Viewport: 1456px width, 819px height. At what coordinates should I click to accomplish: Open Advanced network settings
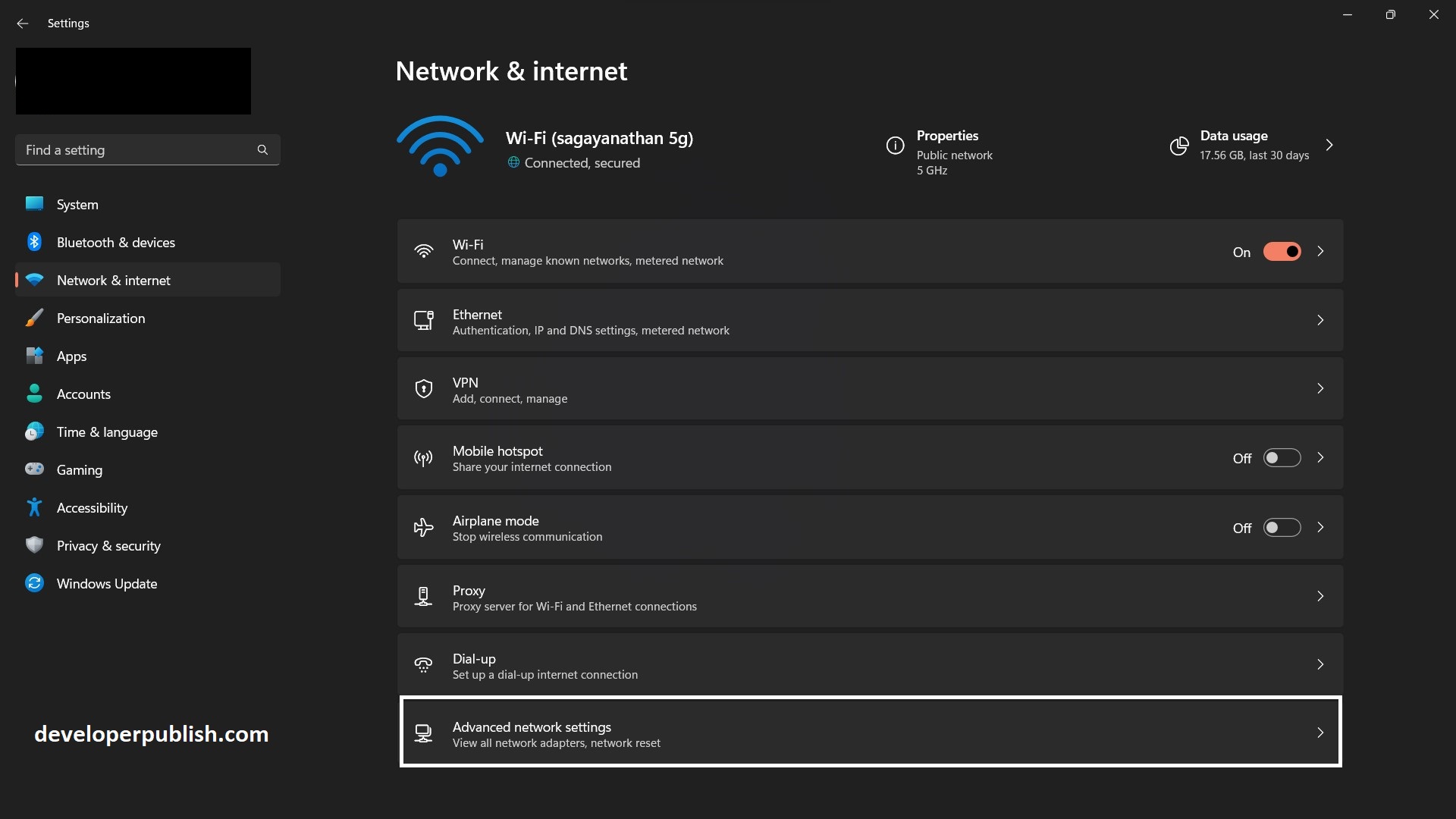point(870,732)
